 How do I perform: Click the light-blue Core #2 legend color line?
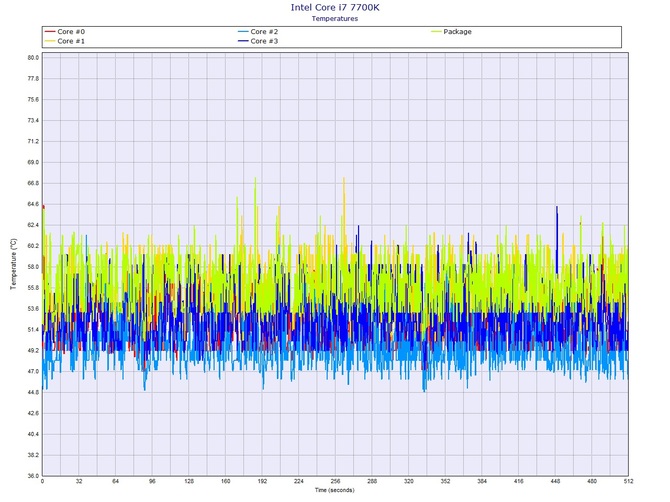(243, 32)
